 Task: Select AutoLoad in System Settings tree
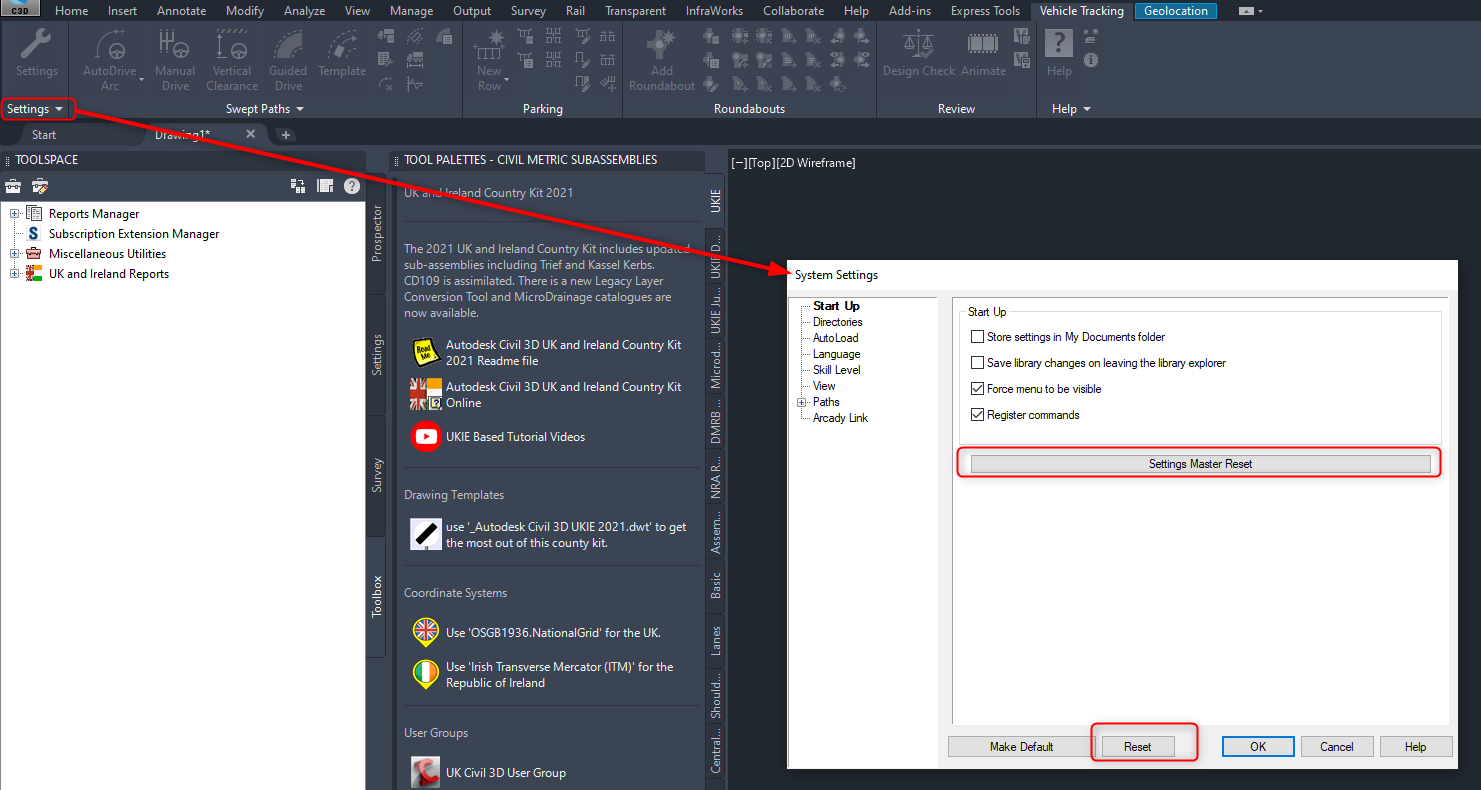pyautogui.click(x=835, y=338)
